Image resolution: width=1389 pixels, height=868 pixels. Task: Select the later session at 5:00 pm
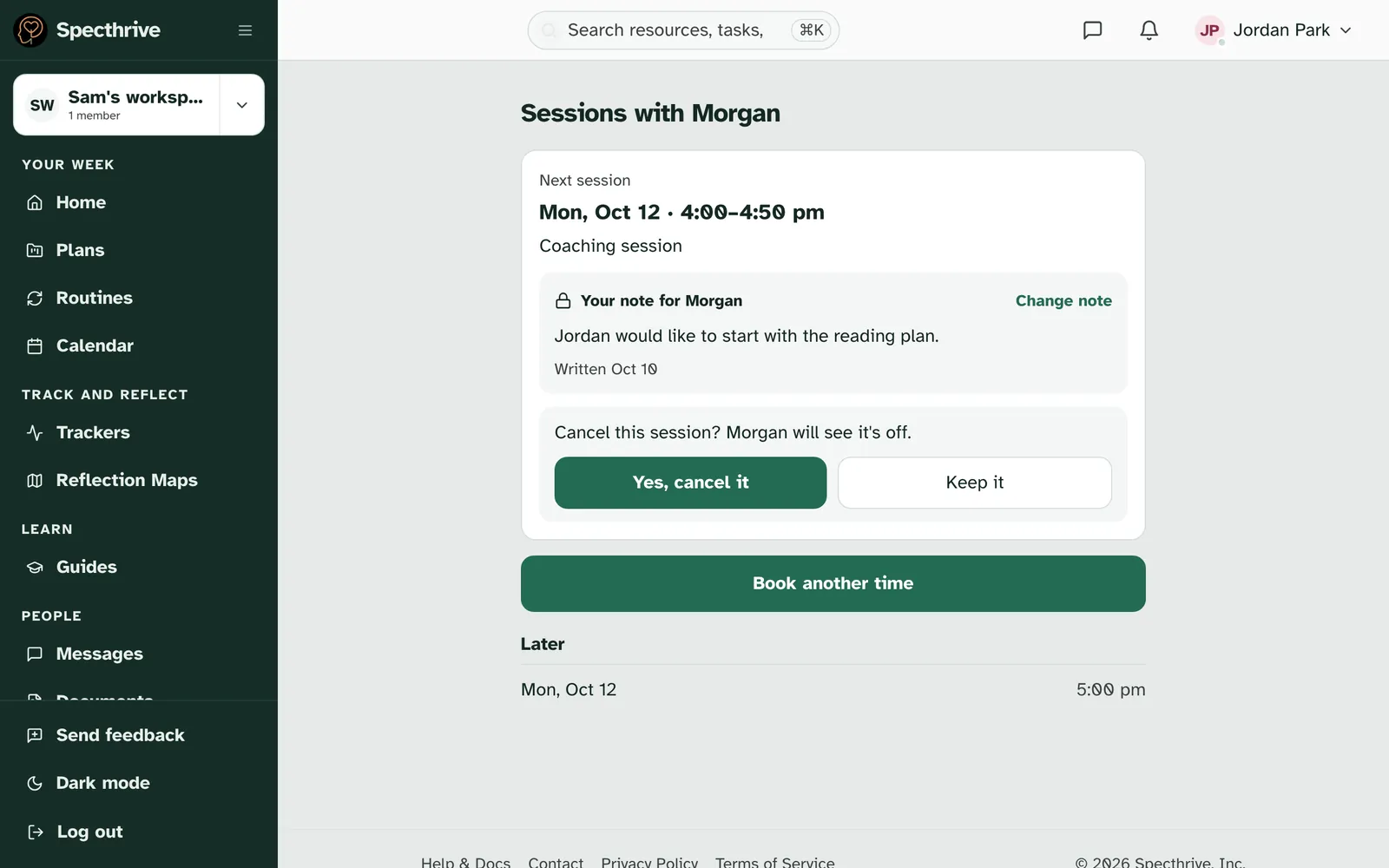tap(833, 689)
